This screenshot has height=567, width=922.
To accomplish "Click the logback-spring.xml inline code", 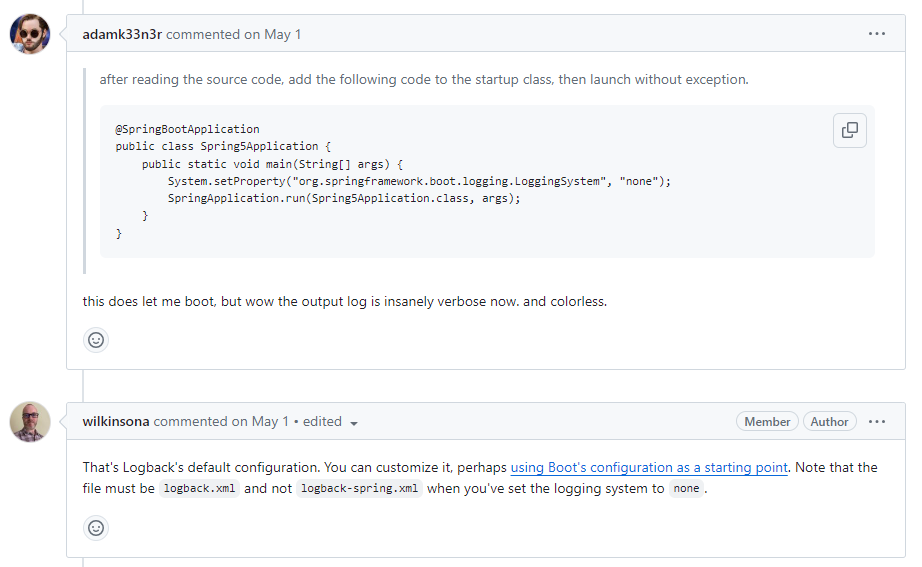I will 360,489.
